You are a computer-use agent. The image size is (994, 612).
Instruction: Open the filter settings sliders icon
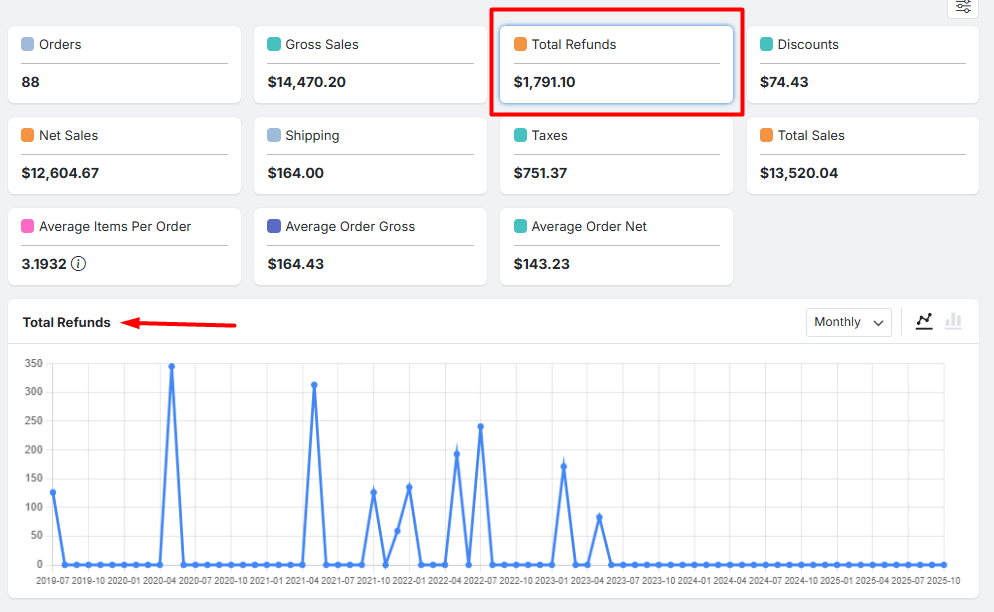[963, 6]
